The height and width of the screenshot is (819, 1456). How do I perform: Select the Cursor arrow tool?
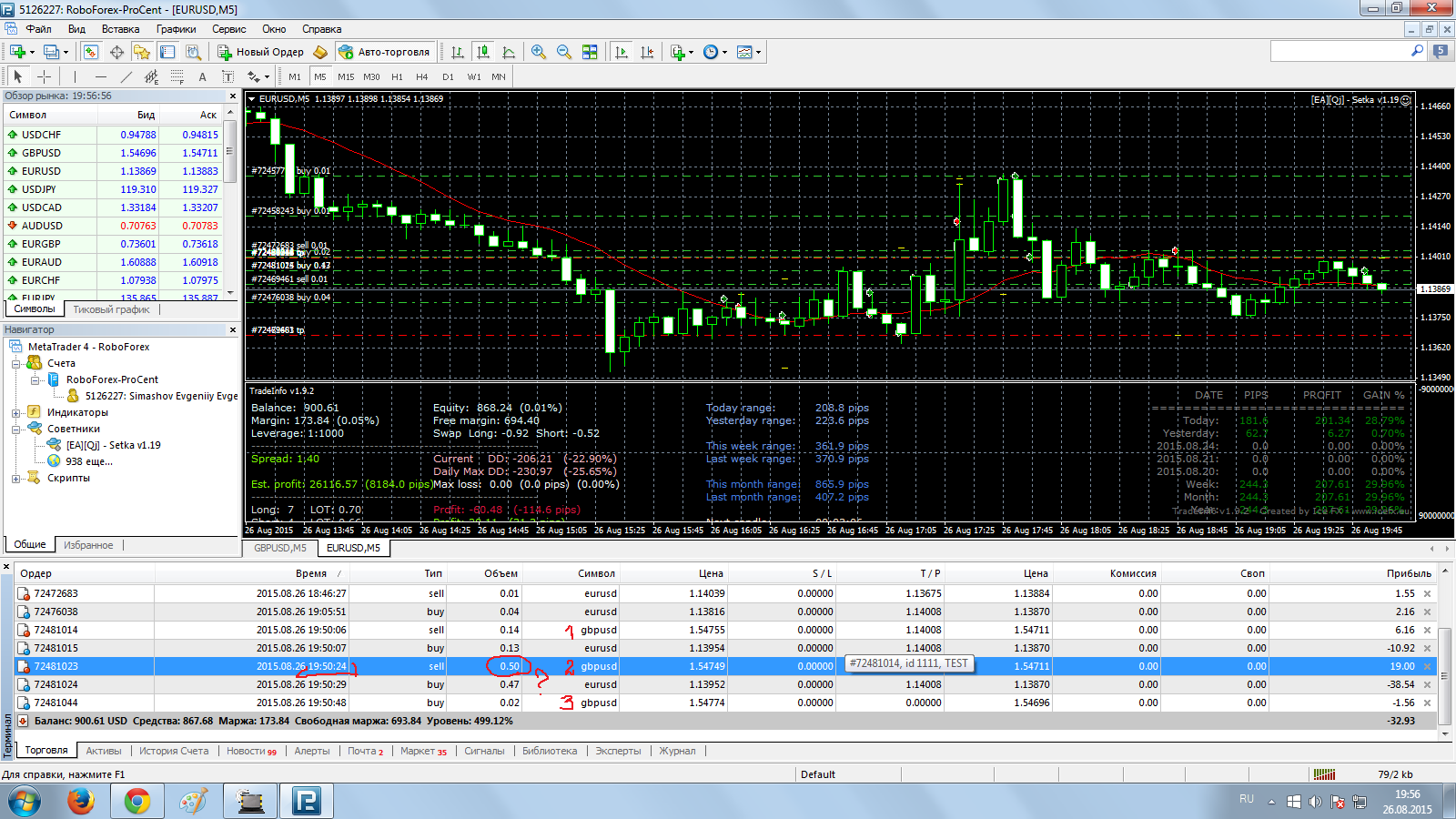pyautogui.click(x=18, y=76)
